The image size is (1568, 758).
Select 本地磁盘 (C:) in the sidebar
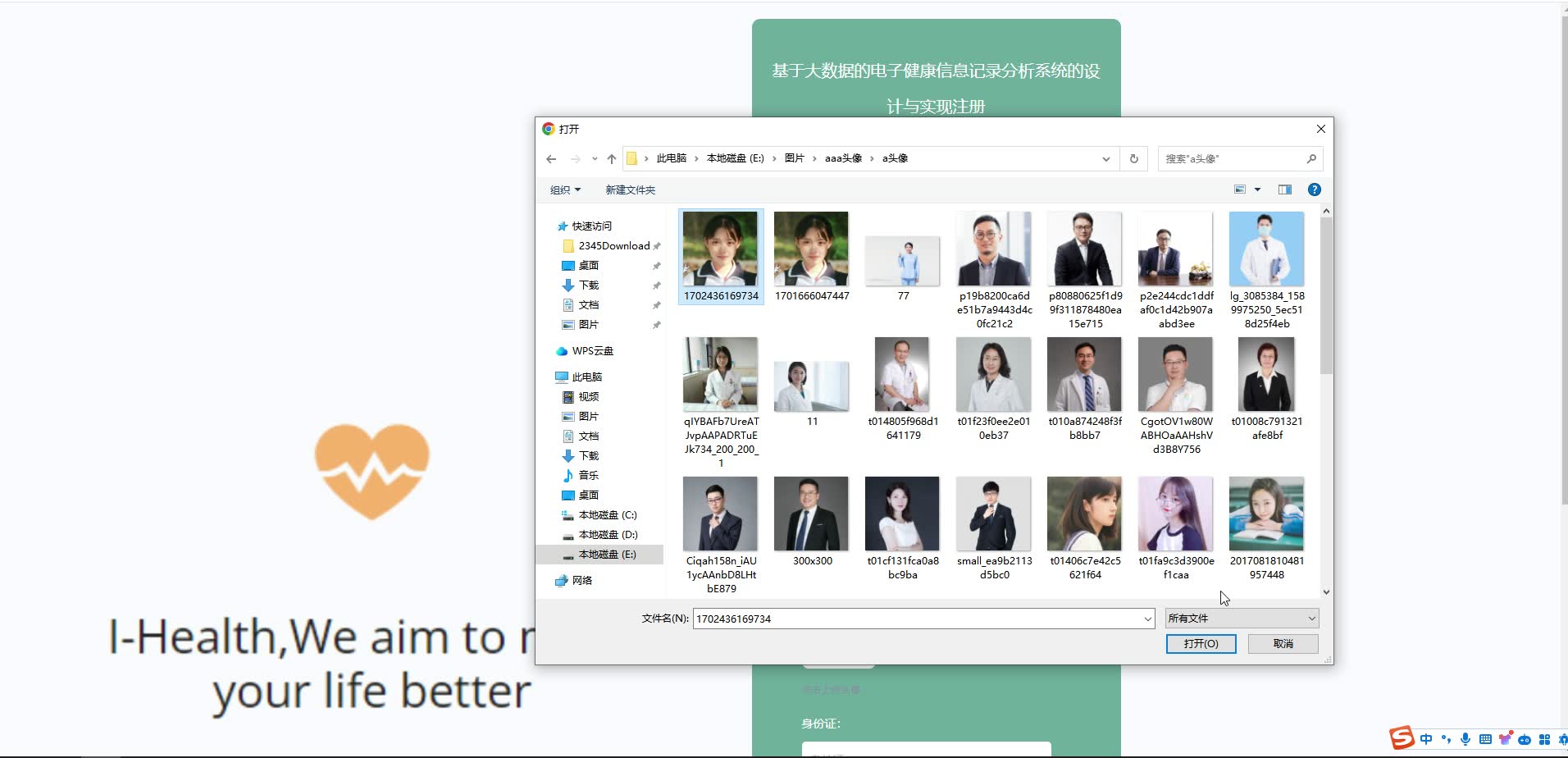click(607, 514)
